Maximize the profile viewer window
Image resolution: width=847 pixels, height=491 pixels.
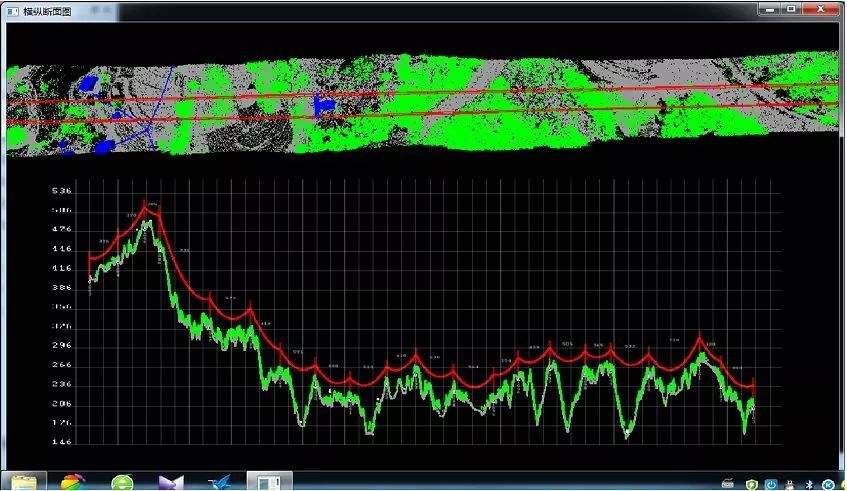[791, 9]
